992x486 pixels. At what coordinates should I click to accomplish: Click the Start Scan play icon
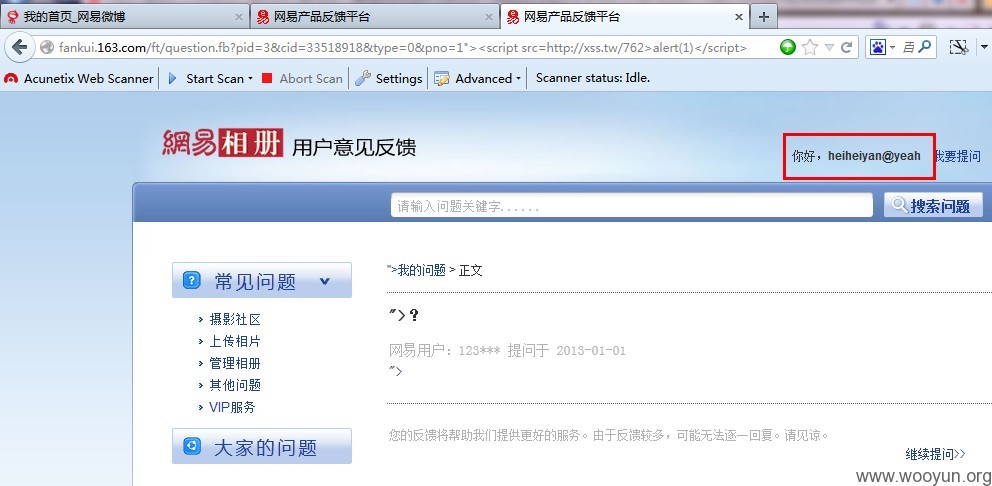[172, 78]
